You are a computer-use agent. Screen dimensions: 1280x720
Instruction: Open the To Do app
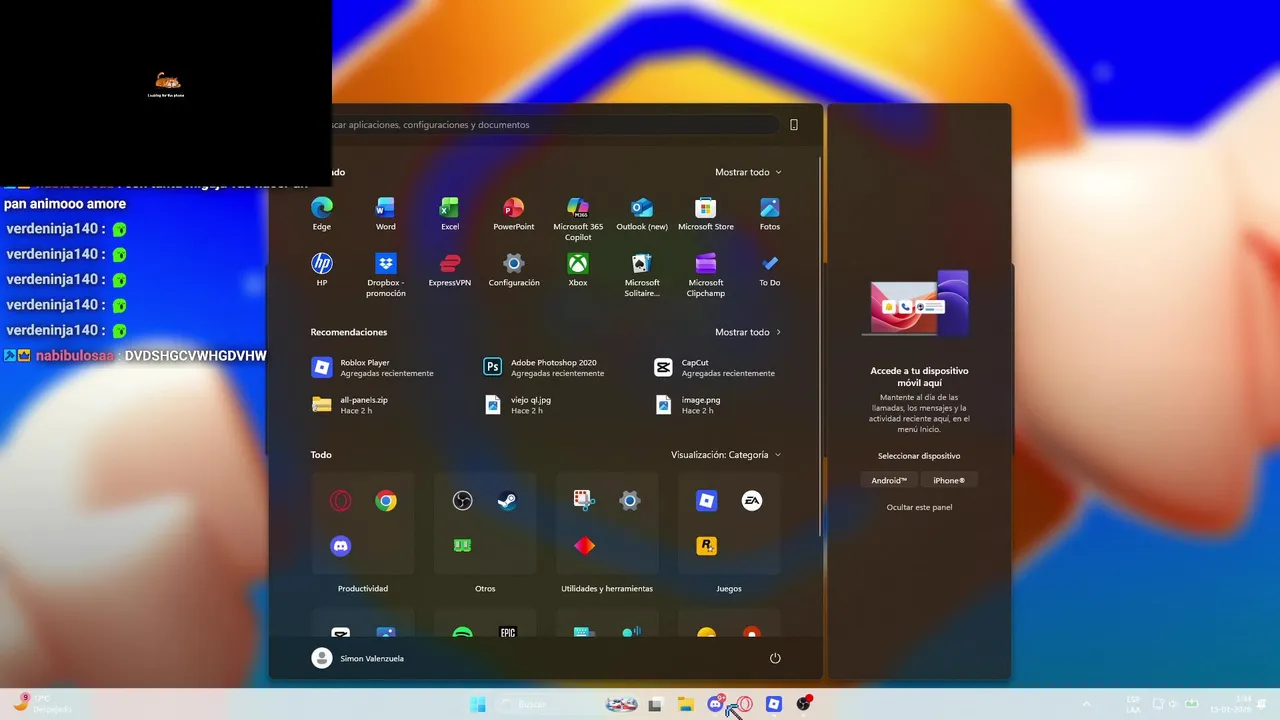[x=769, y=270]
